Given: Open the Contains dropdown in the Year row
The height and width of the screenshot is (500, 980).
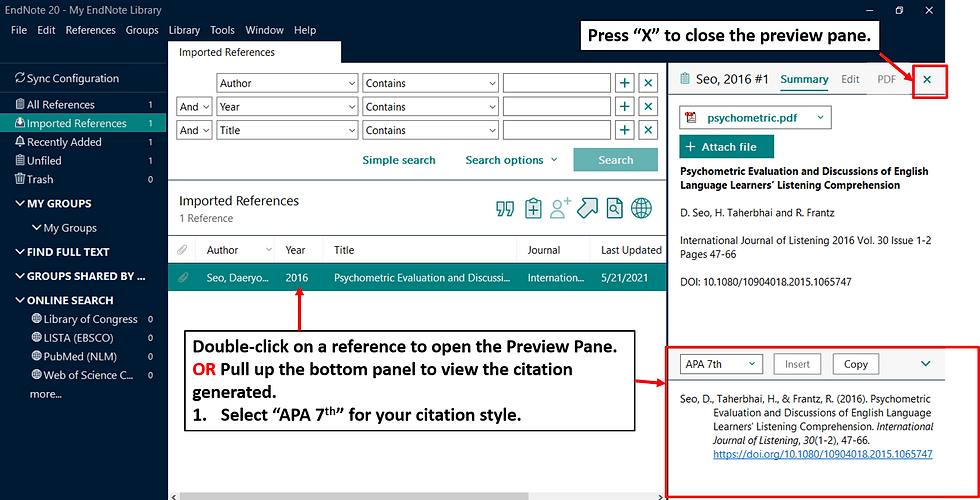Looking at the screenshot, I should tap(431, 107).
